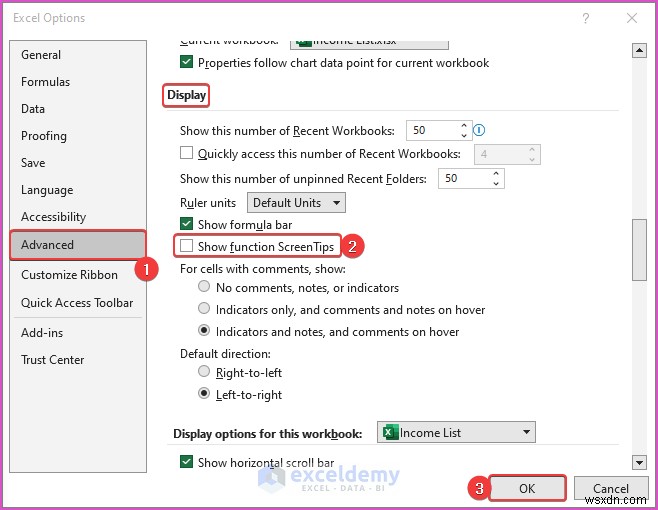
Task: Close the Excel Options dialog
Action: (632, 18)
